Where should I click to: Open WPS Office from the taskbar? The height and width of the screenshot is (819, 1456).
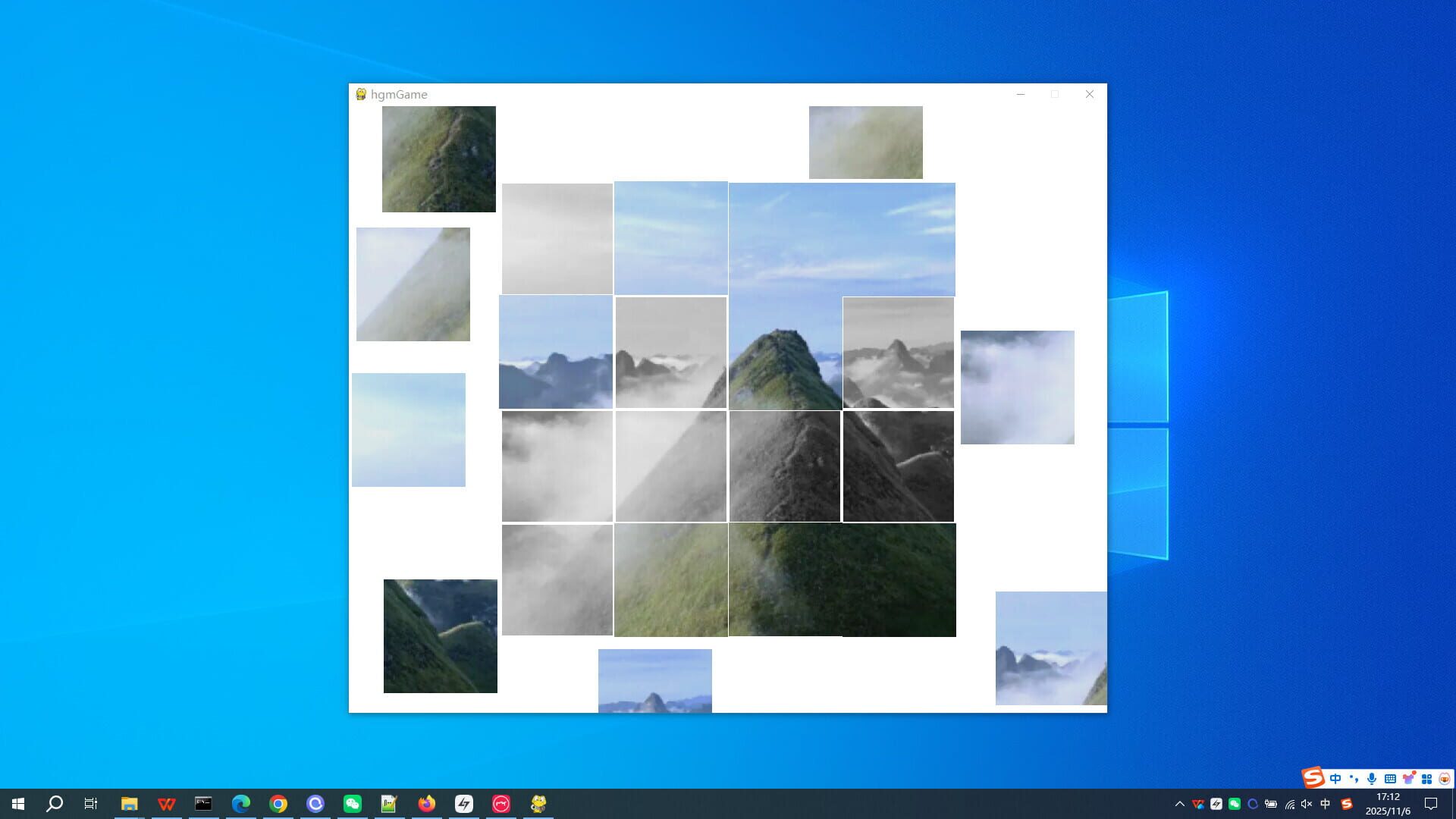(166, 804)
